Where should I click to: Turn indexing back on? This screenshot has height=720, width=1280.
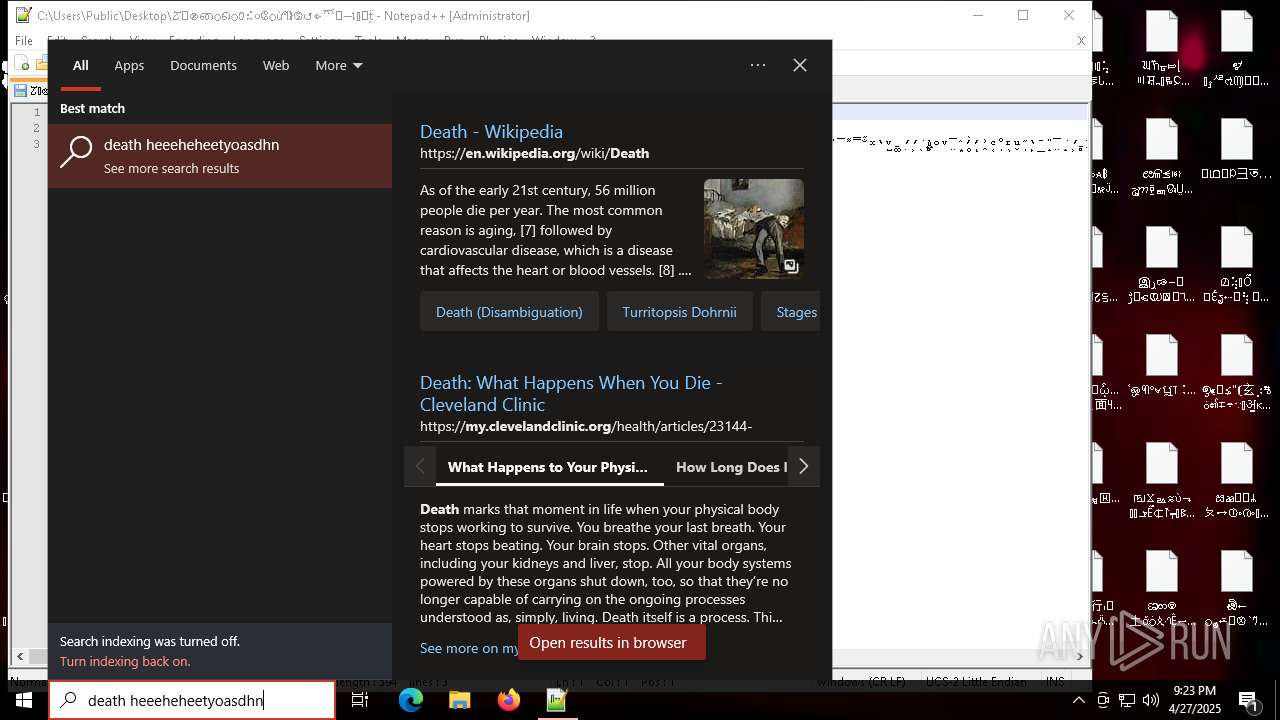125,661
